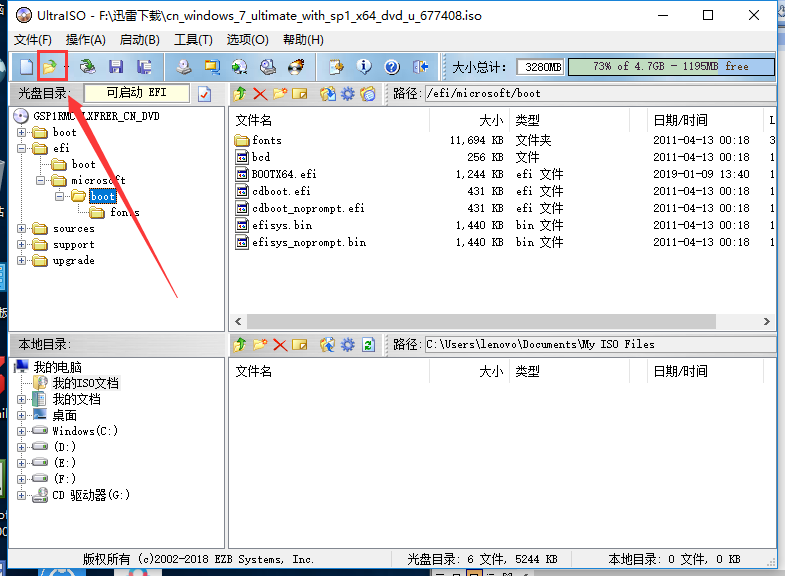Viewport: 785px width, 576px height.
Task: Open the 启动(B) menu
Action: pos(140,40)
